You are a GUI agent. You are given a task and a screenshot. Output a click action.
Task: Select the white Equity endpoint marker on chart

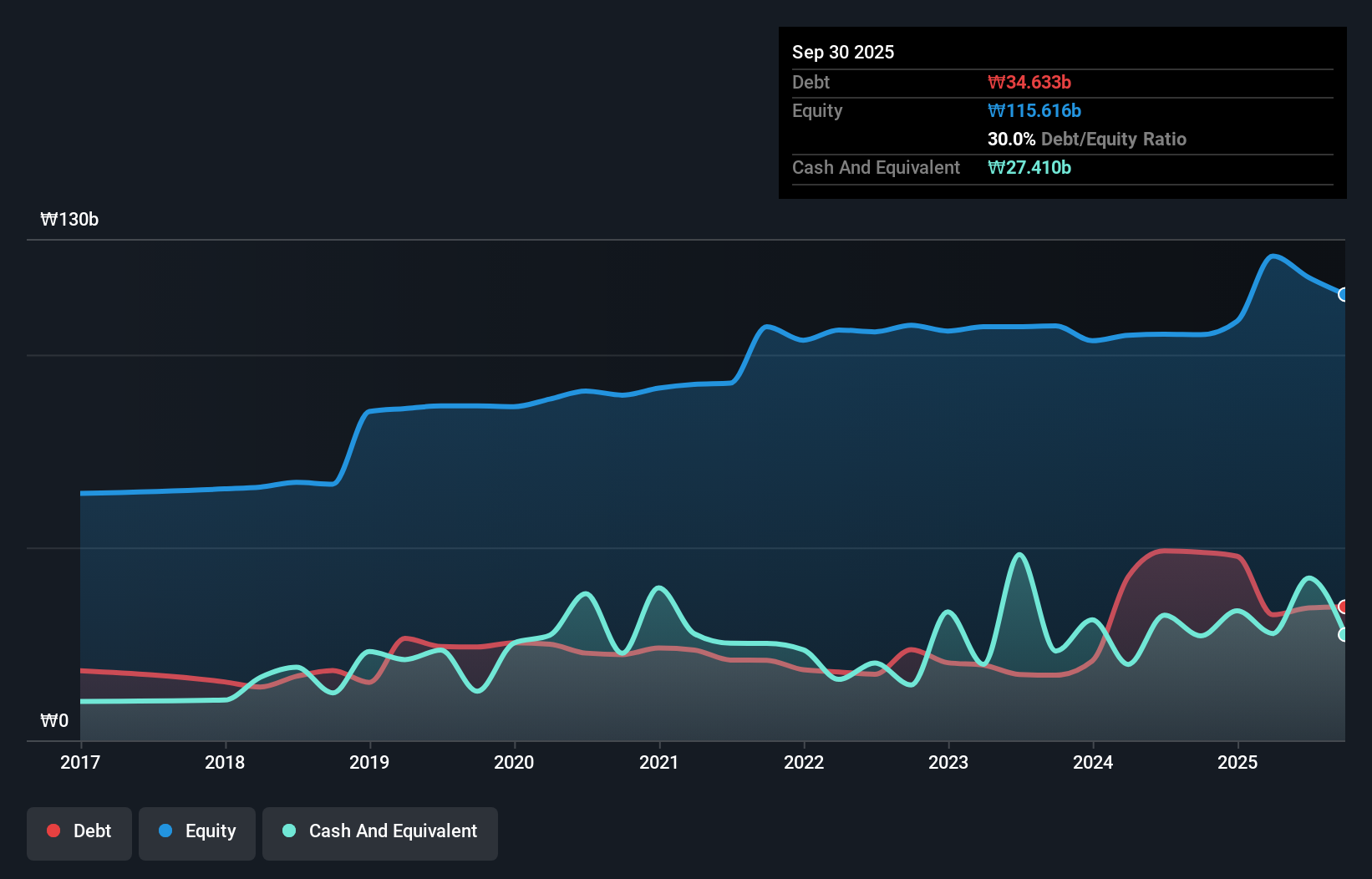(1344, 294)
